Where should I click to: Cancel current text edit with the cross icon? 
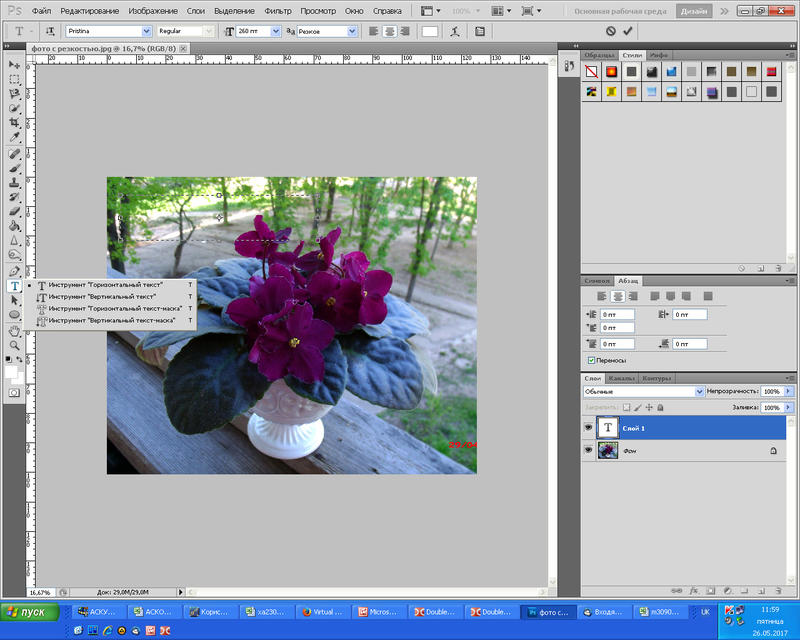[x=609, y=32]
